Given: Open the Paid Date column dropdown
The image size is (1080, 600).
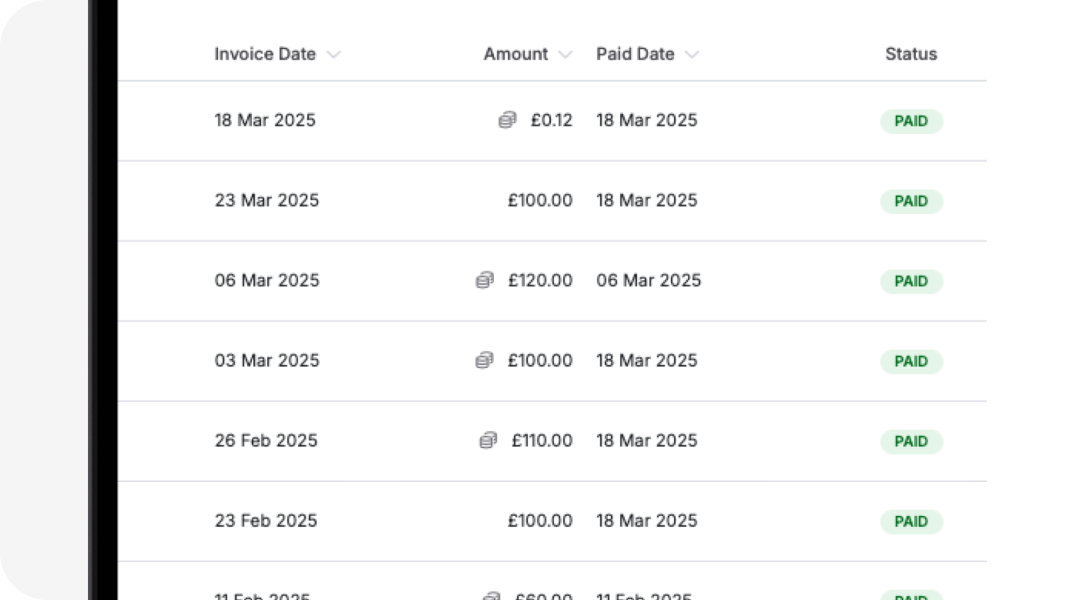Looking at the screenshot, I should [x=693, y=54].
